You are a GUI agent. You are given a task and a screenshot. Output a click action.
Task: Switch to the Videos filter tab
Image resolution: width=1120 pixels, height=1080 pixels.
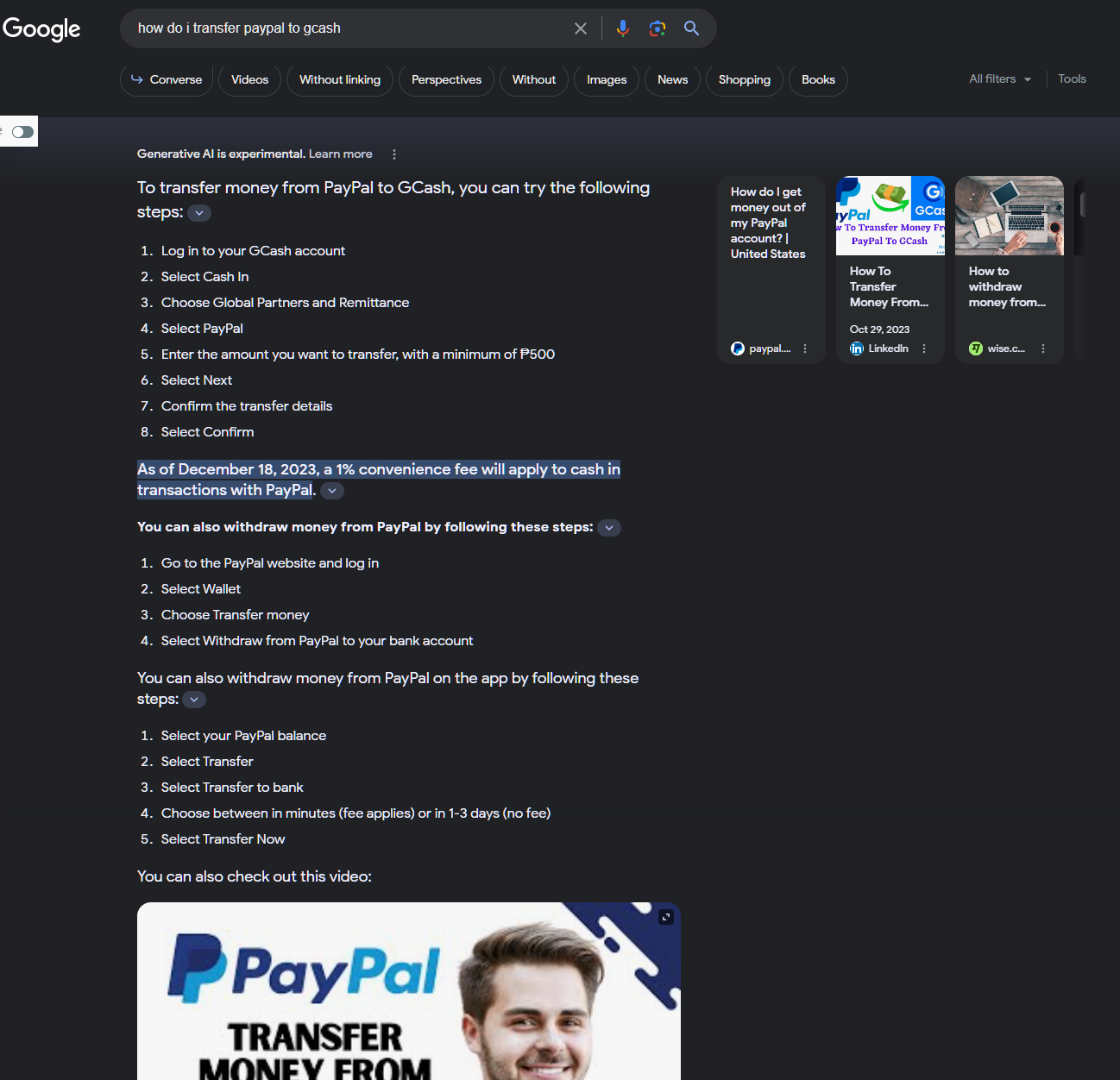pyautogui.click(x=249, y=80)
